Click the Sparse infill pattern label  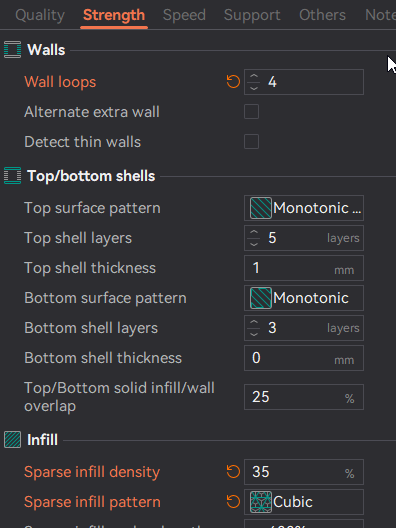pos(92,502)
